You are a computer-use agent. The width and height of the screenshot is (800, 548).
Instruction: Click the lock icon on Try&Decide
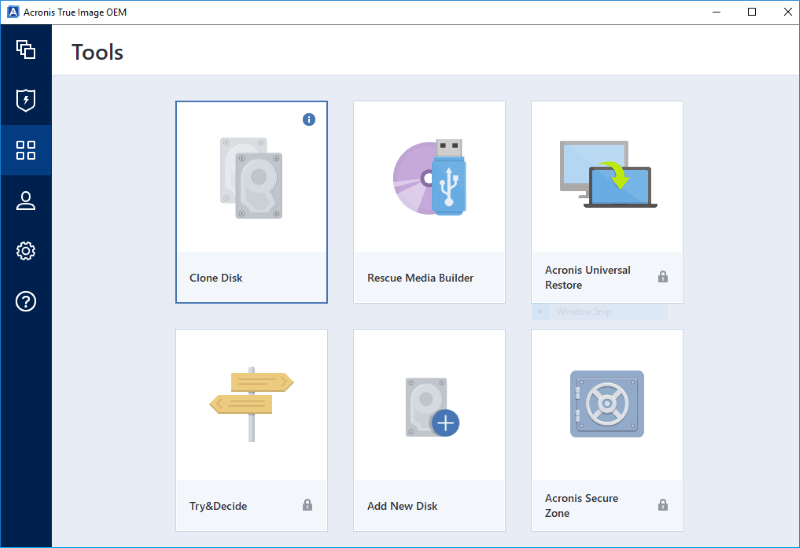[x=307, y=505]
